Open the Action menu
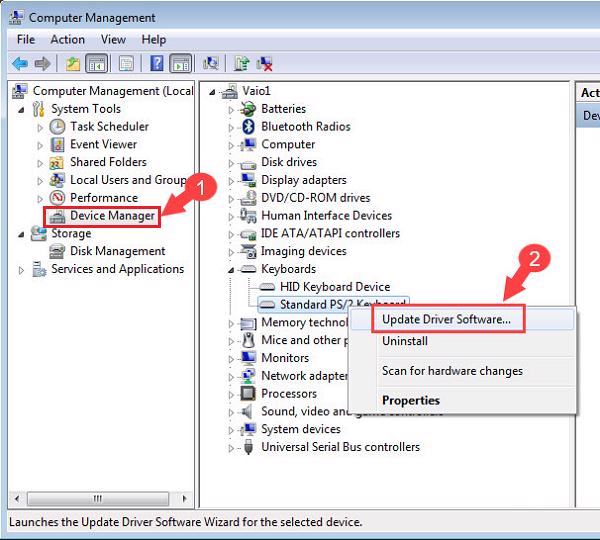Viewport: 600px width, 540px height. (x=68, y=39)
